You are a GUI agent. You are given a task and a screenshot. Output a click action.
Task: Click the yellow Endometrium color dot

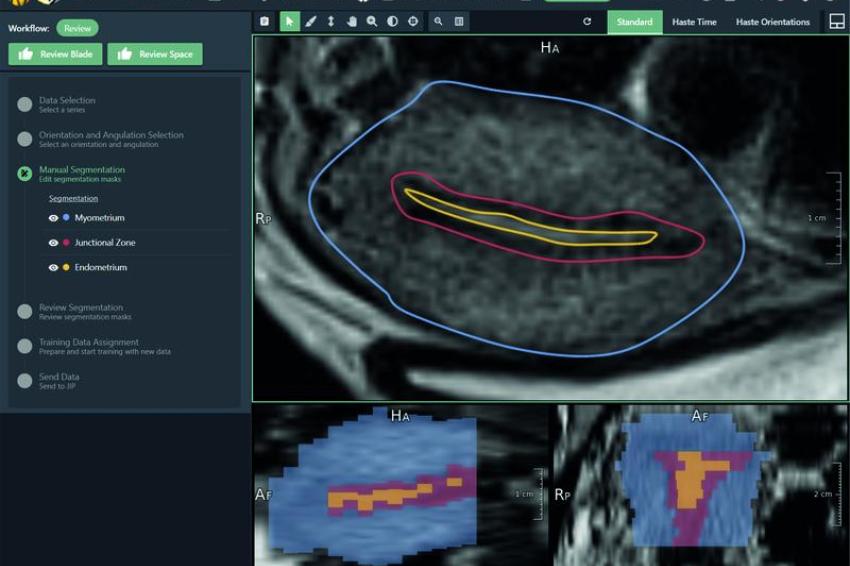tap(66, 267)
